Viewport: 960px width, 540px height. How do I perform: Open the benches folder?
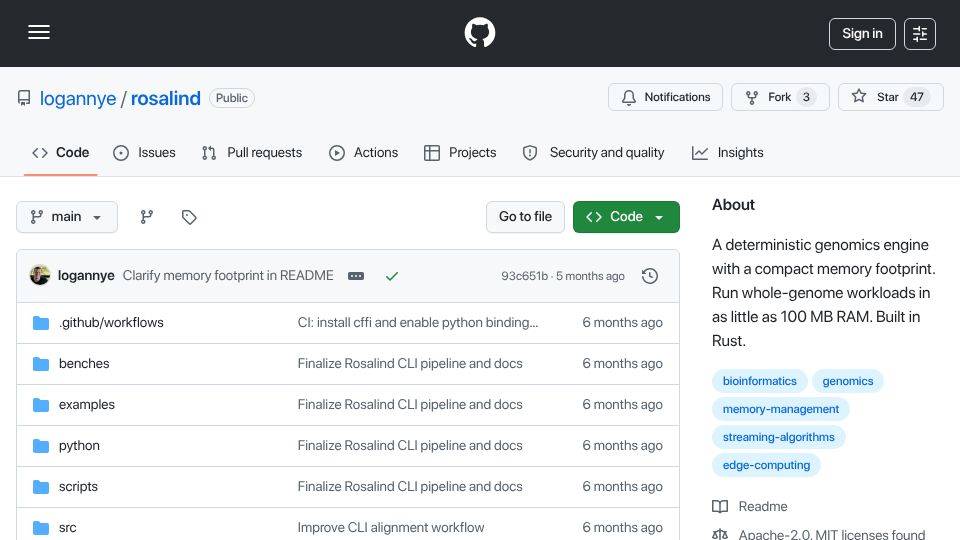click(x=84, y=364)
